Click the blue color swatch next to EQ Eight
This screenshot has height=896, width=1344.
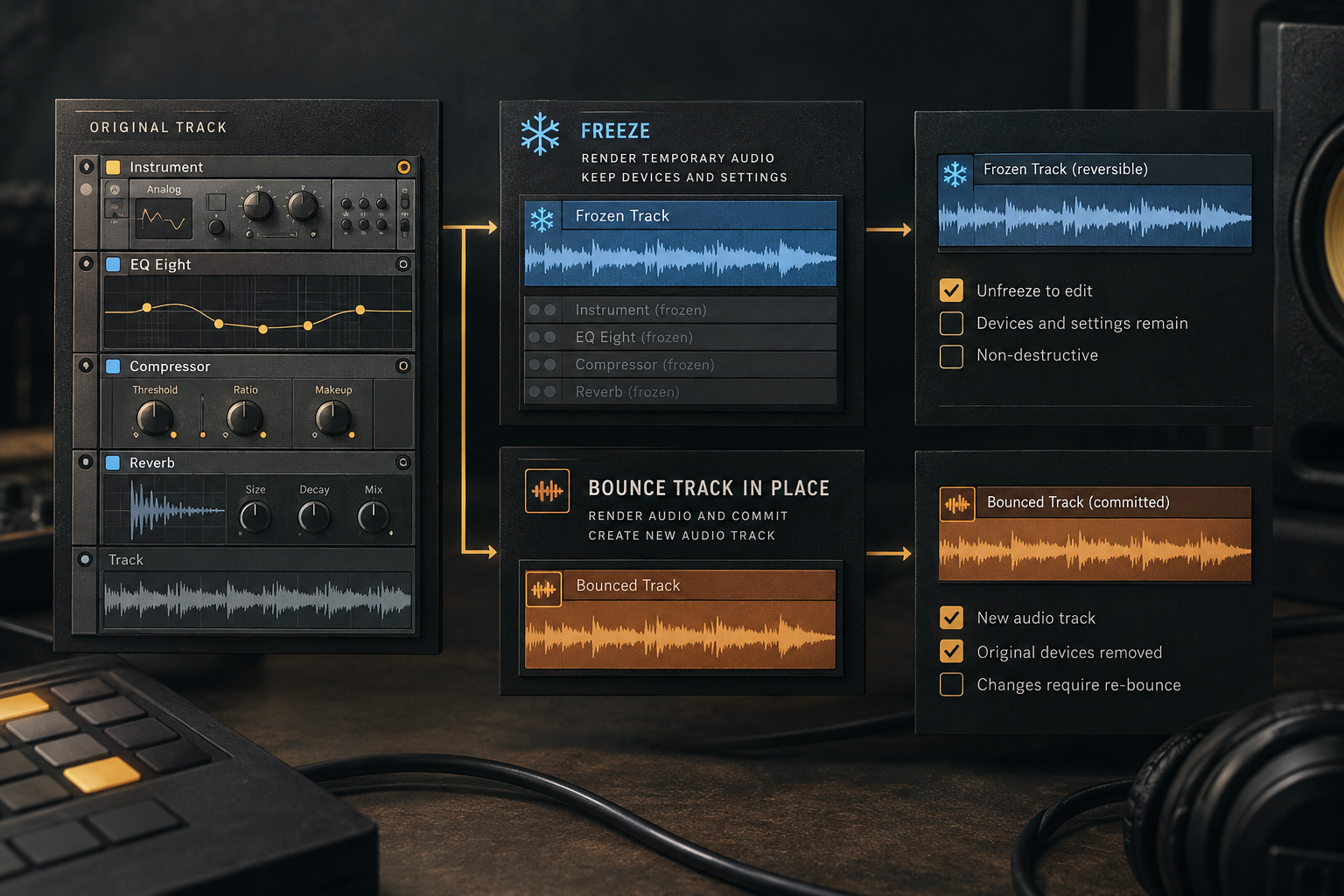113,264
